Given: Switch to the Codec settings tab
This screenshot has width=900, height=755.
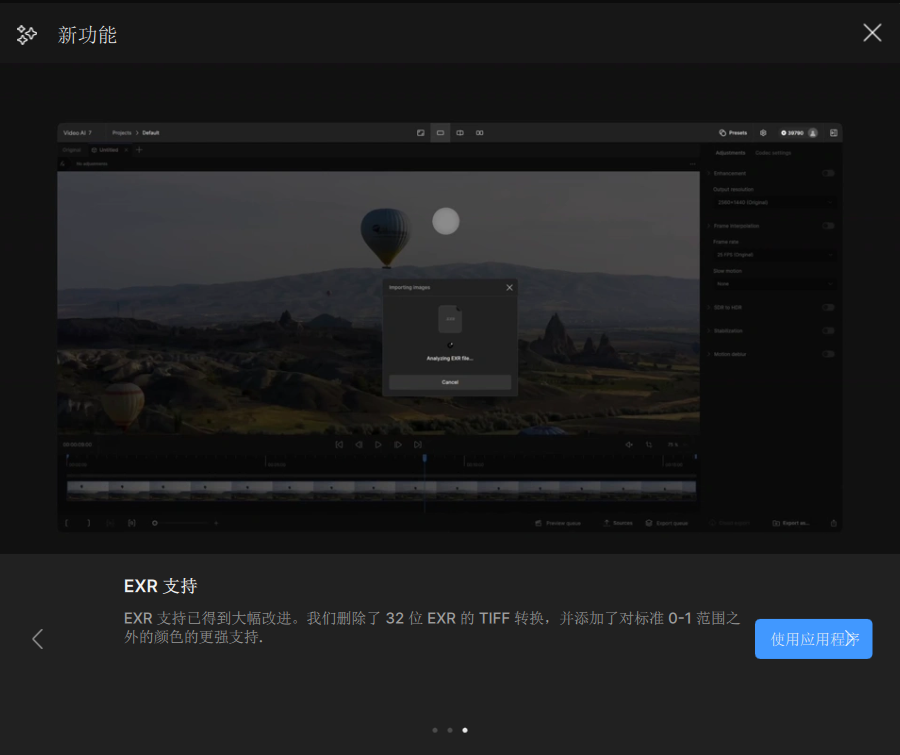Looking at the screenshot, I should pyautogui.click(x=773, y=152).
